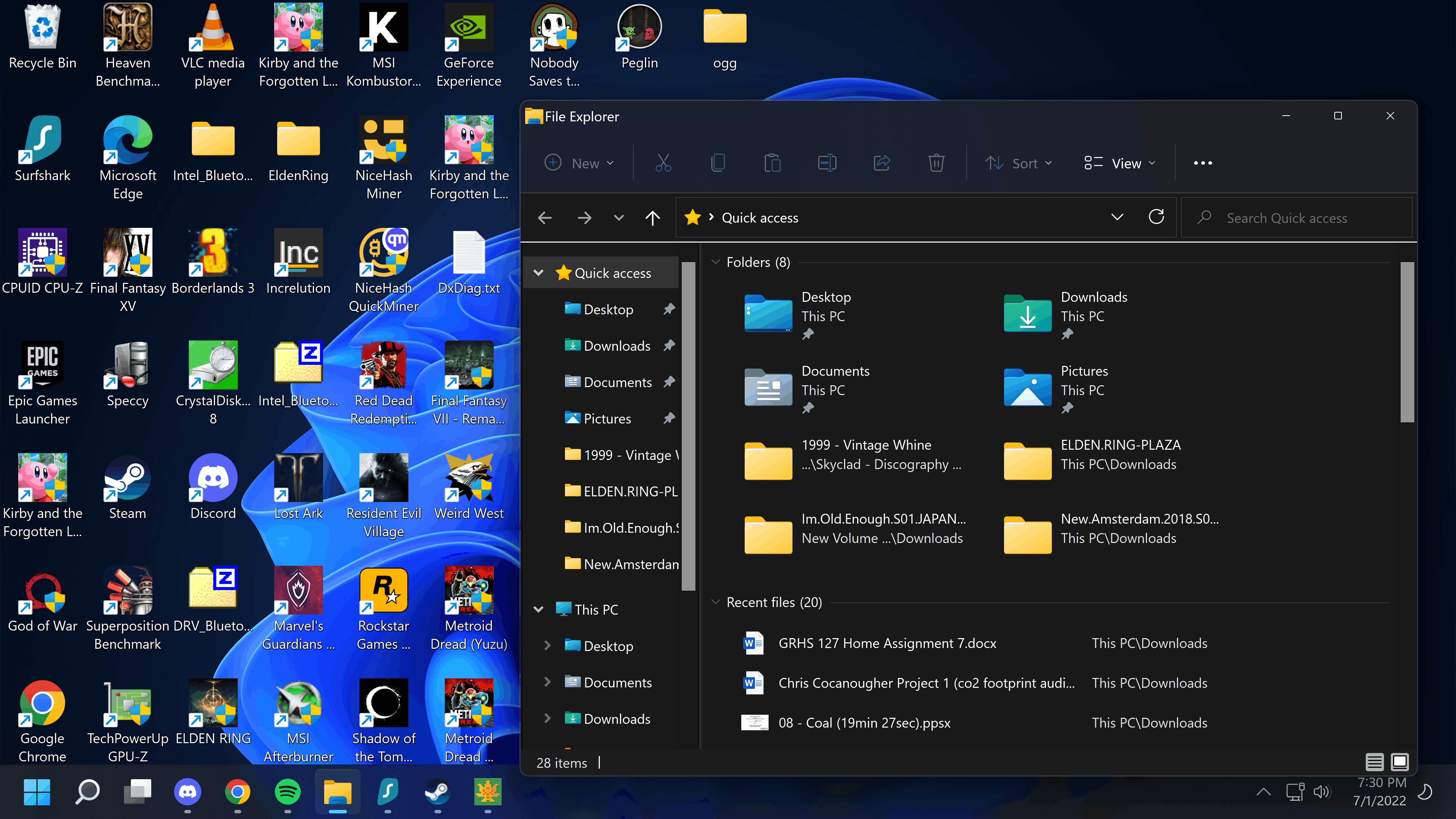Open GRHS 127 Home Assignment 7.docx
The image size is (1456, 819).
887,643
